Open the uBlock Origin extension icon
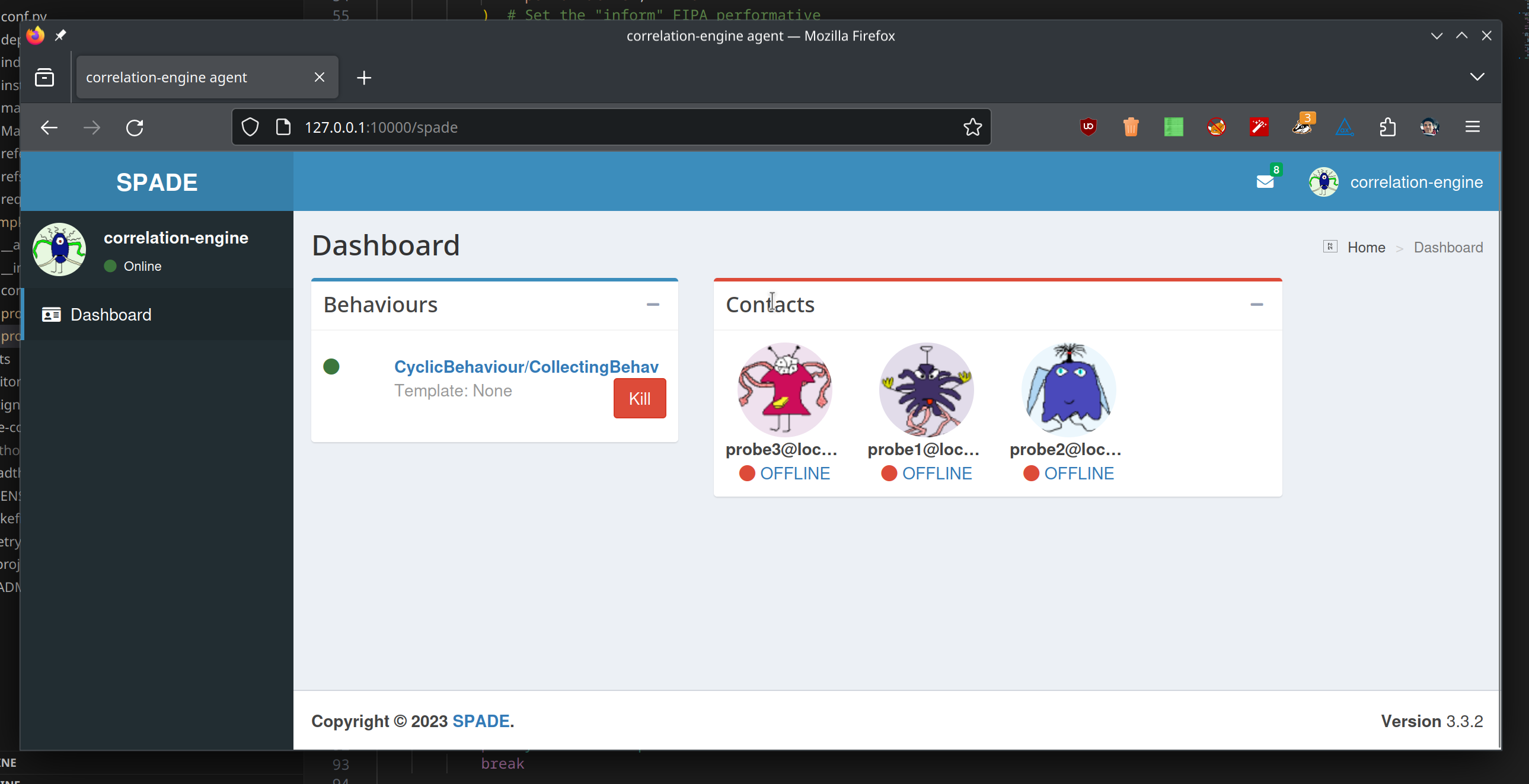 click(1088, 127)
